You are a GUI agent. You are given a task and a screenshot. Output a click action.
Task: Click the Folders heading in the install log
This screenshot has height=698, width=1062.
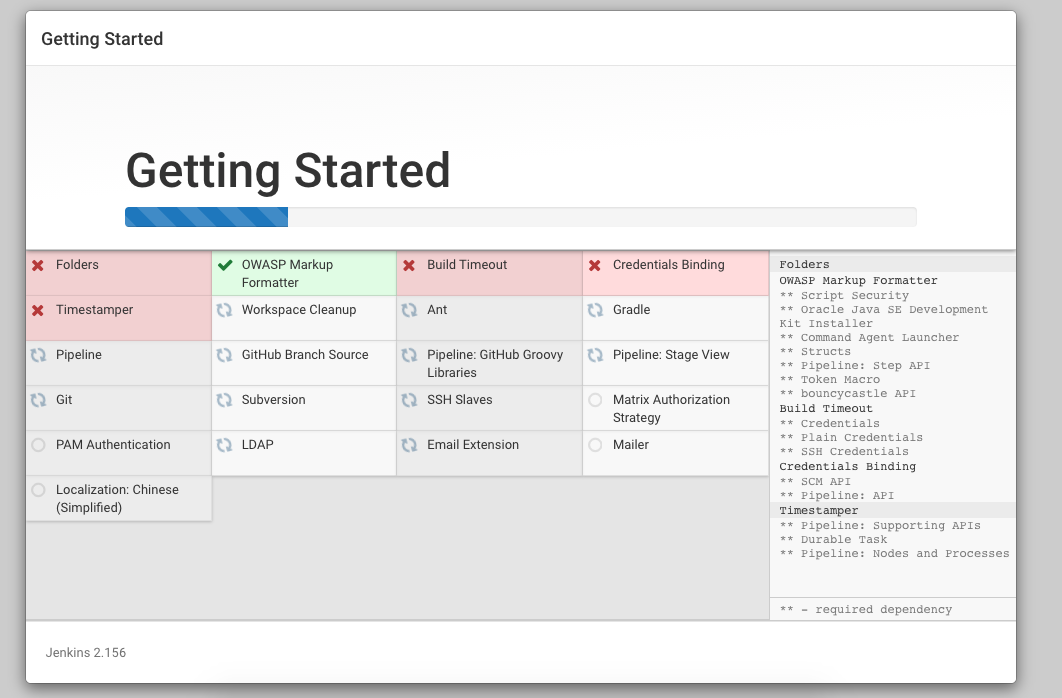804,265
